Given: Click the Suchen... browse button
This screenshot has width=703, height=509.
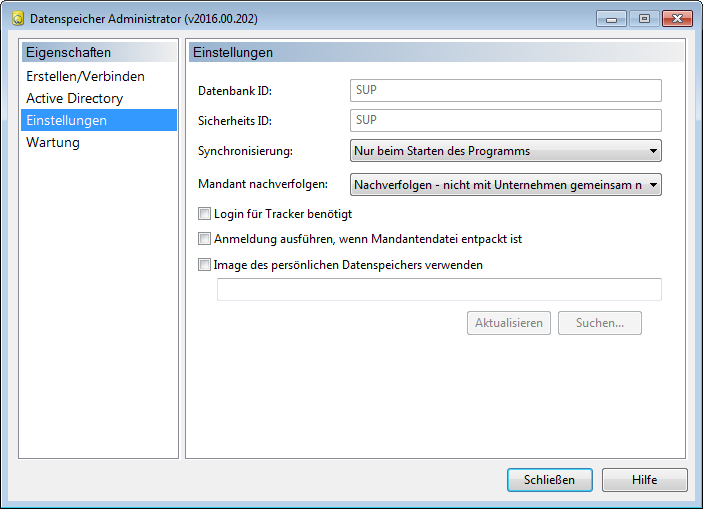Looking at the screenshot, I should (x=600, y=323).
